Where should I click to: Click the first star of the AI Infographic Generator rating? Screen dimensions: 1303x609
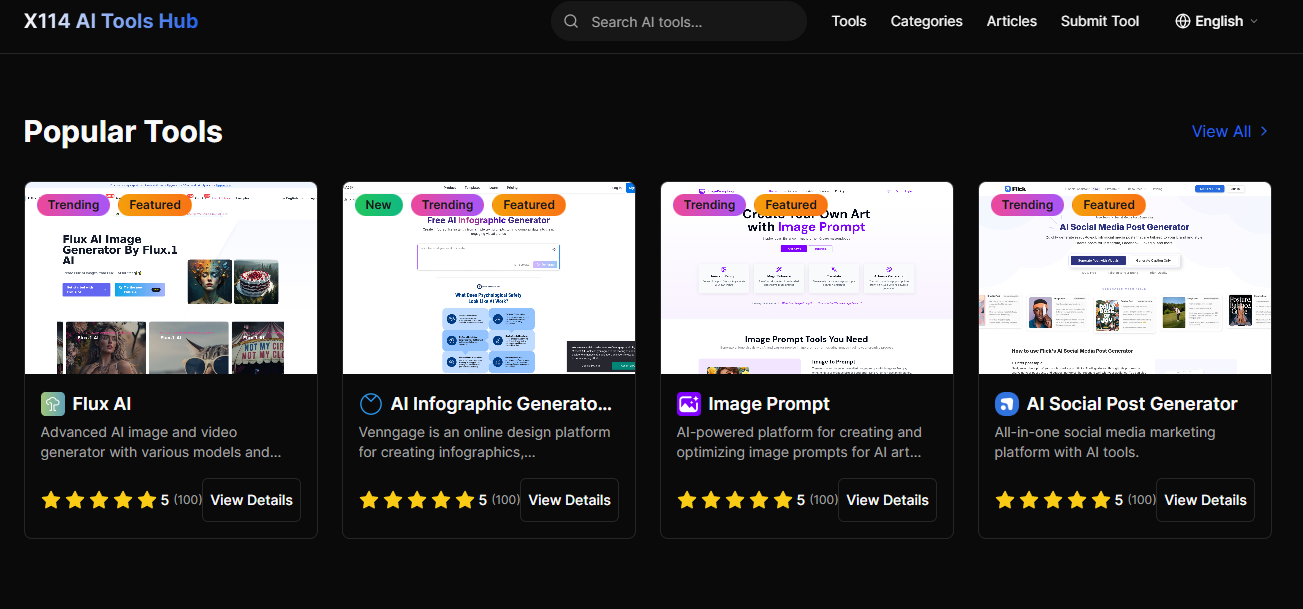pos(369,500)
